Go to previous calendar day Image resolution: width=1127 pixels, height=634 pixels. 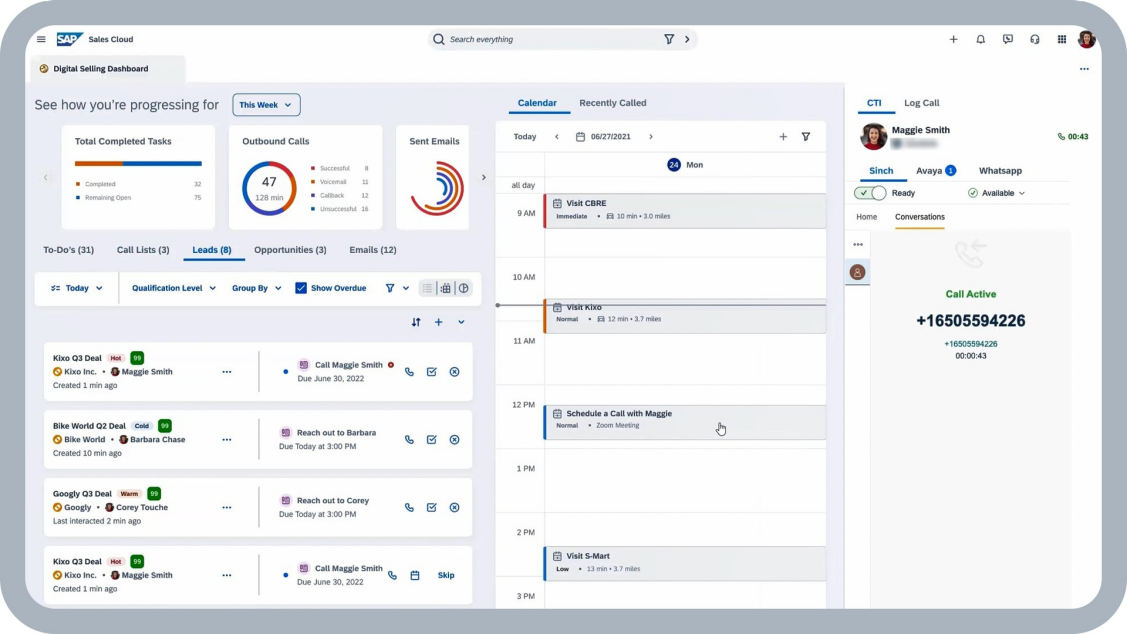point(557,137)
